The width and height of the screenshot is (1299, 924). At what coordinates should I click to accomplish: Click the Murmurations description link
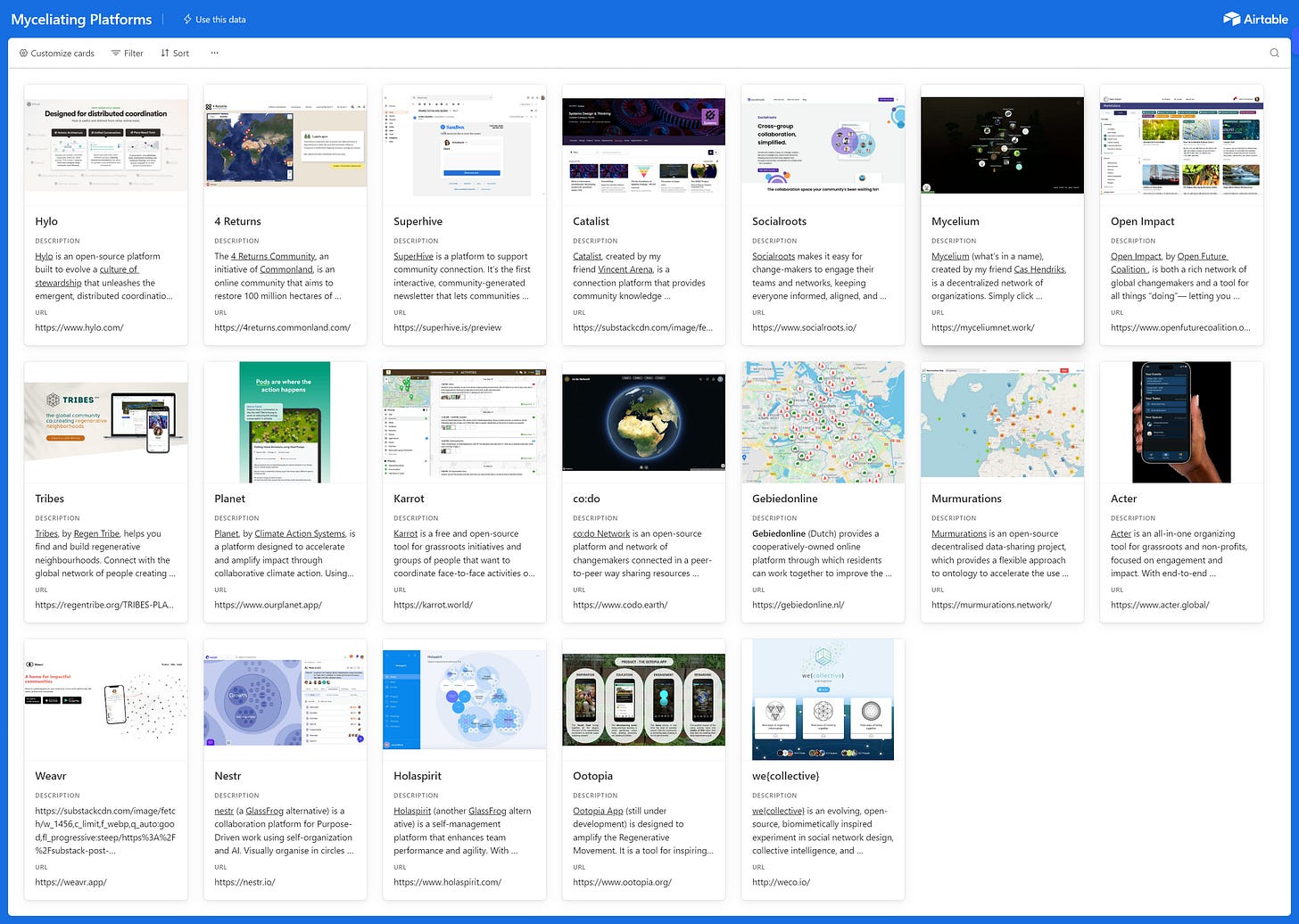(x=959, y=533)
